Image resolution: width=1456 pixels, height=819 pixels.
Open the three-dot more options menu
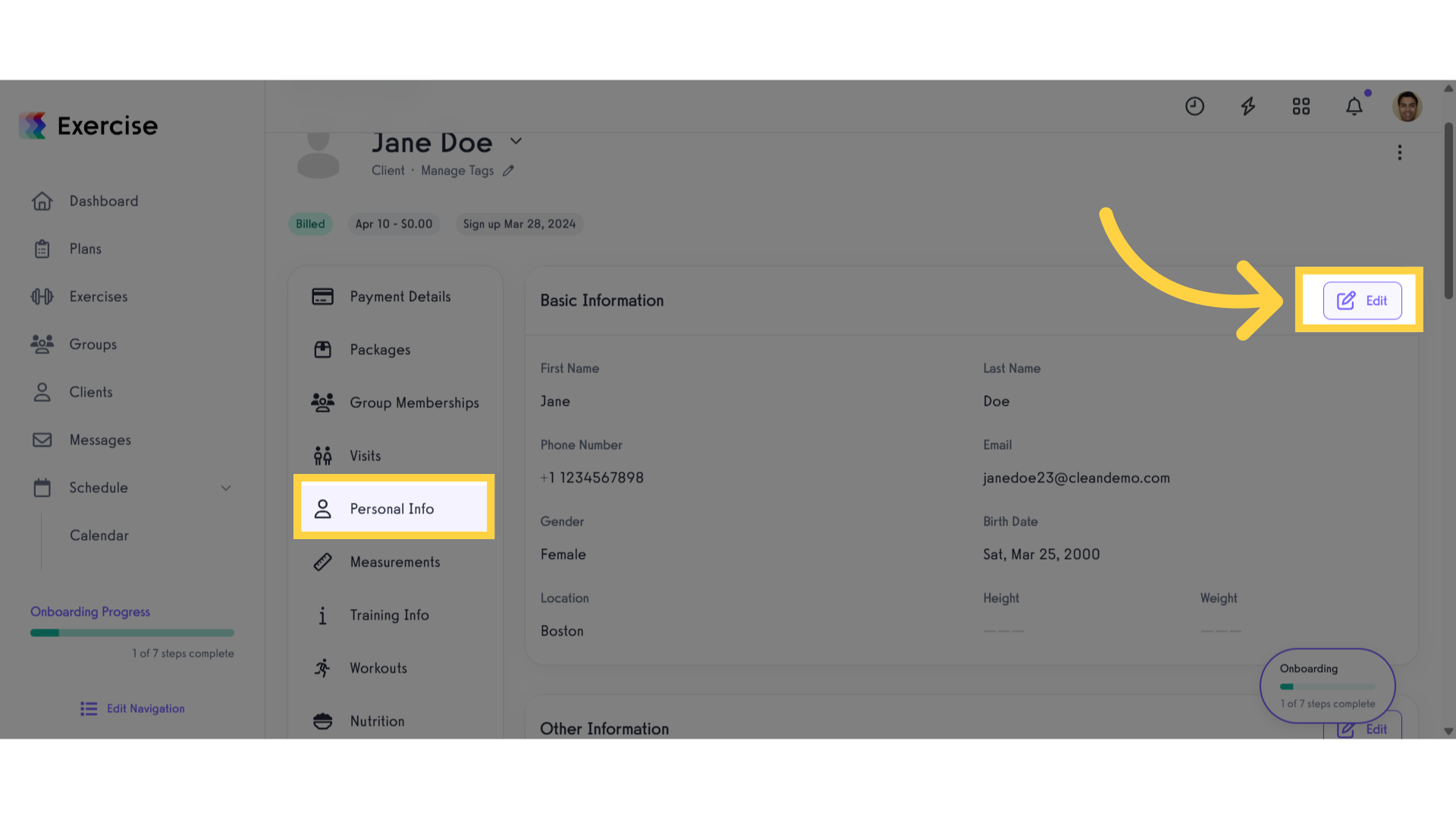(1400, 152)
